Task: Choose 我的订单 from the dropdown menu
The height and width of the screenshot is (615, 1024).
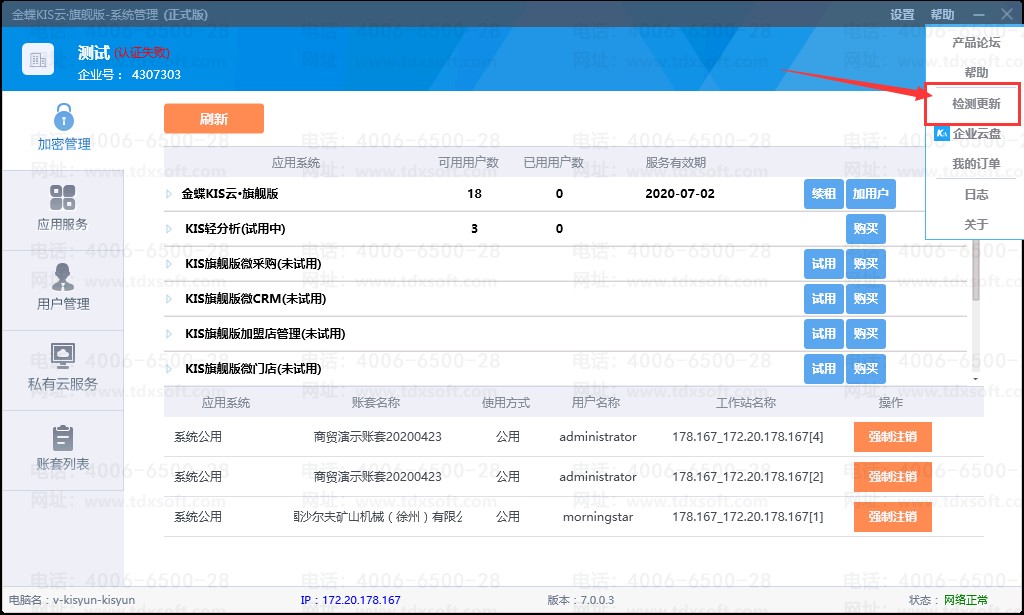Action: point(975,164)
